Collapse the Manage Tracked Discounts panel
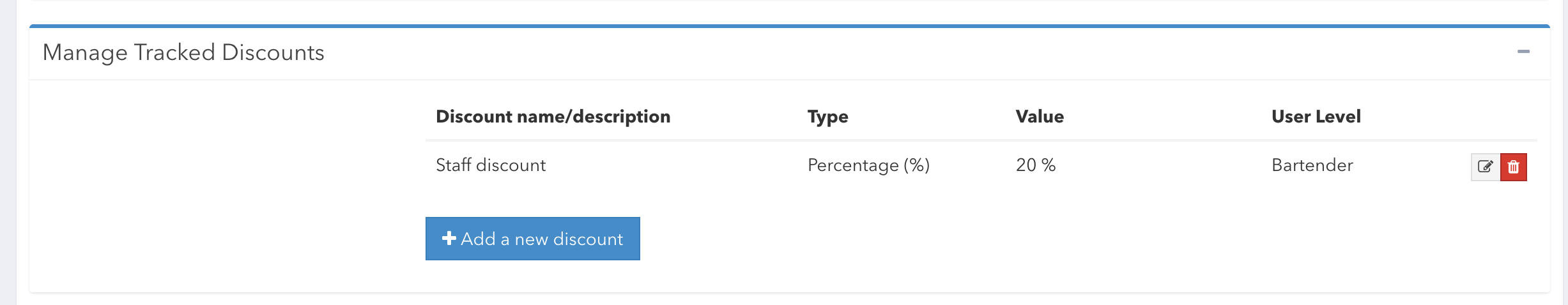Image resolution: width=1568 pixels, height=305 pixels. [1523, 52]
